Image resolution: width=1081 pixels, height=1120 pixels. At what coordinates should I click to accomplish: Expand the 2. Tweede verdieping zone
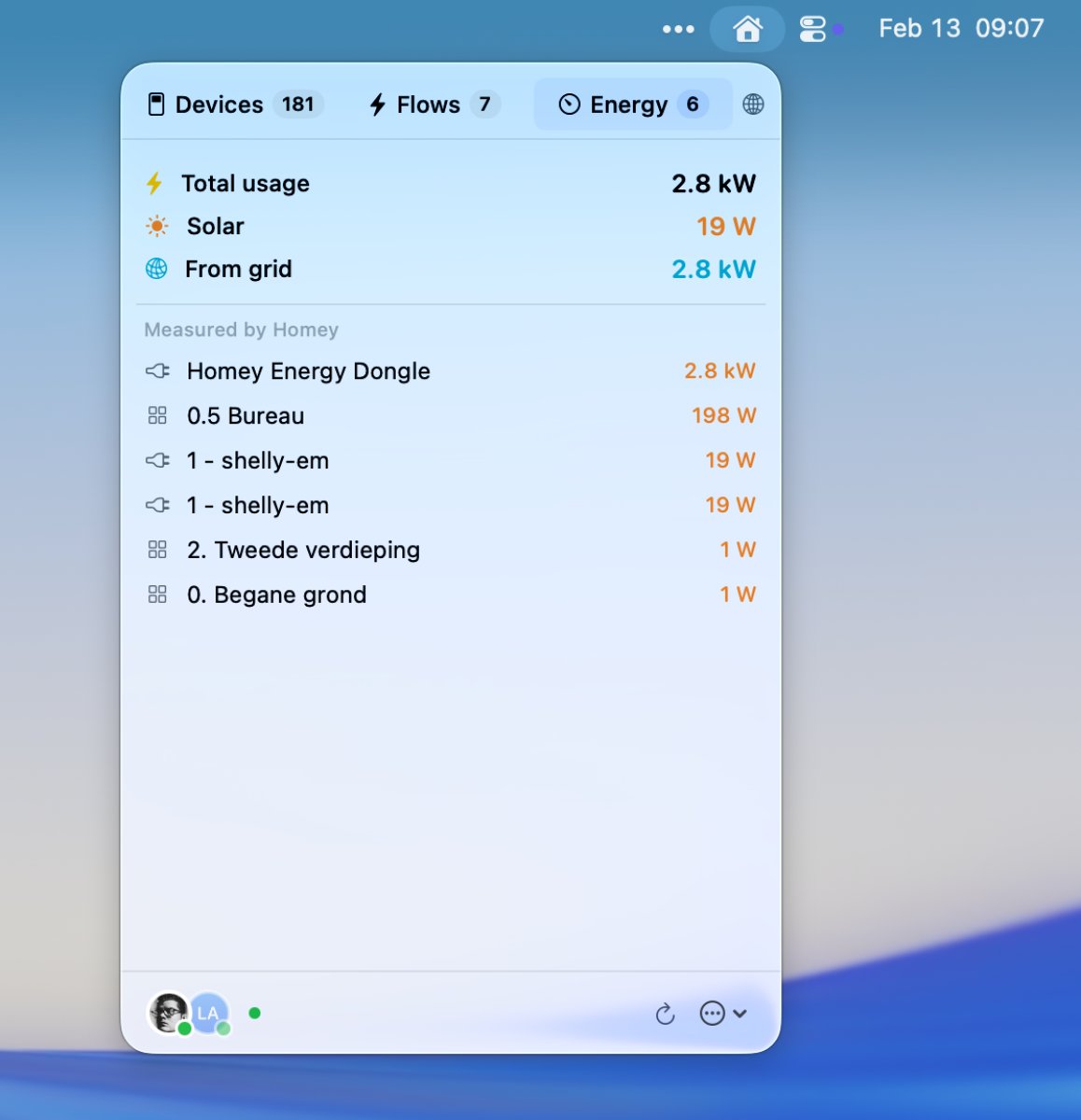302,551
